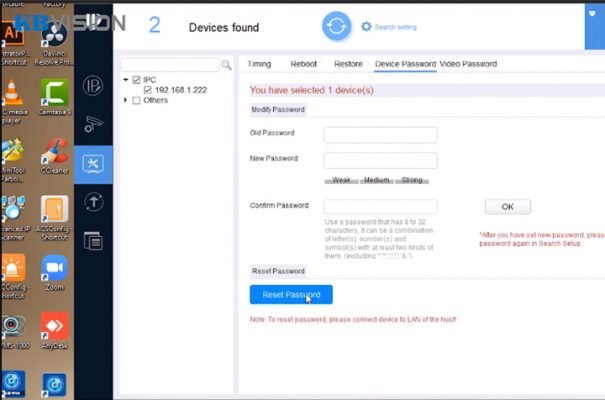Switch to the Restore tab

coord(348,64)
